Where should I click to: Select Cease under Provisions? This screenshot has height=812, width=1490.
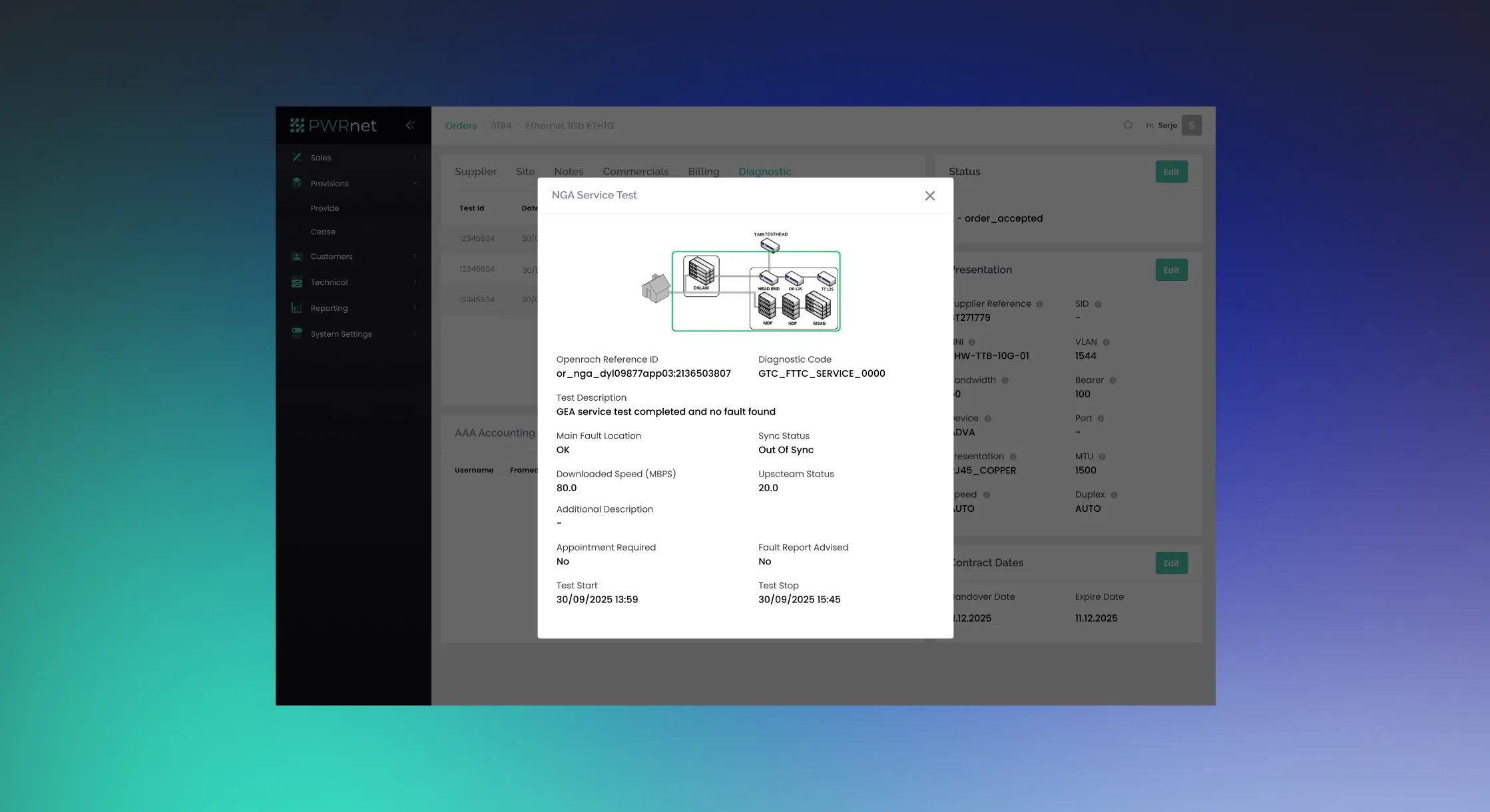(323, 232)
